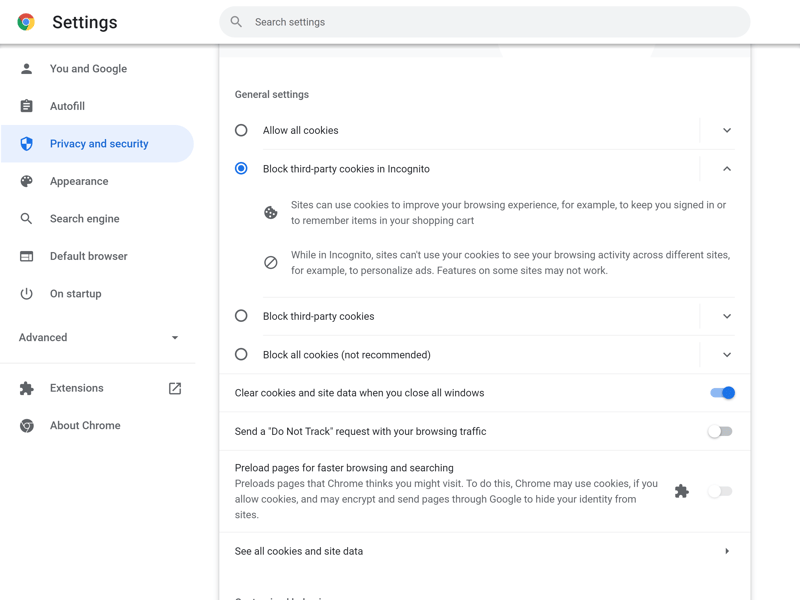
Task: Select the Allow all cookies radio button
Action: [241, 130]
